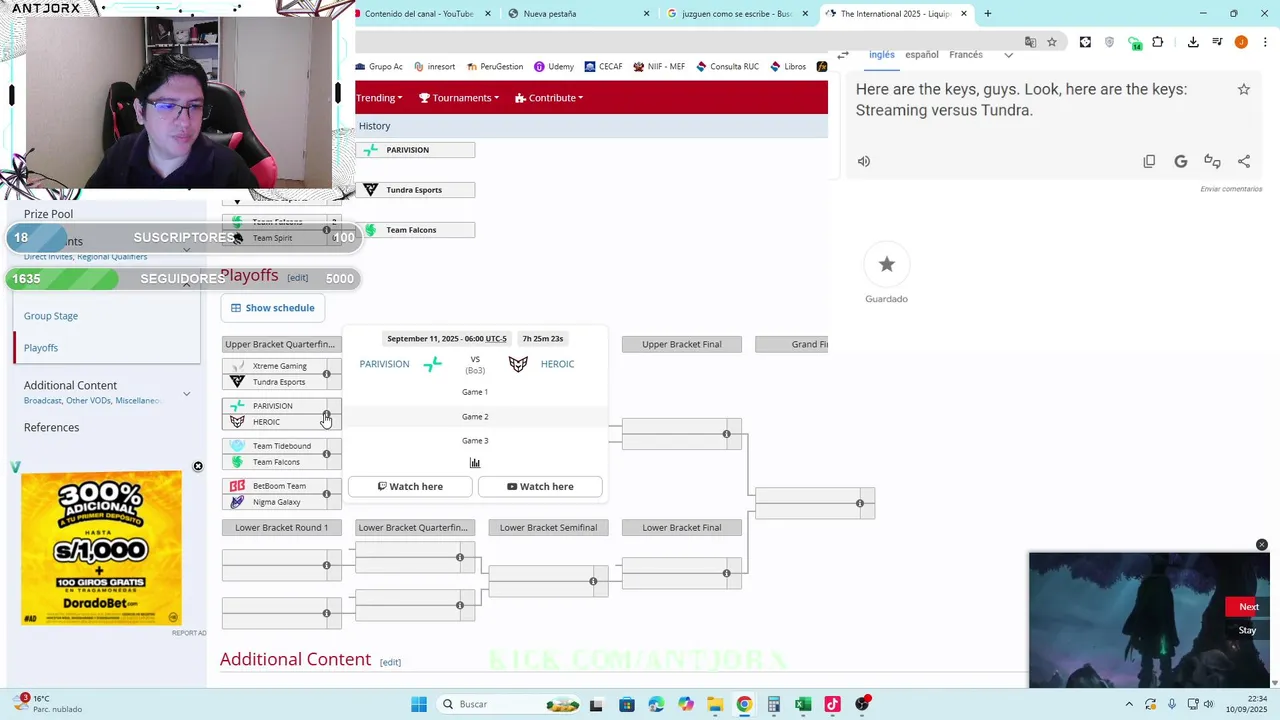The image size is (1280, 720).
Task: Open the media controls icon
Action: [1217, 42]
